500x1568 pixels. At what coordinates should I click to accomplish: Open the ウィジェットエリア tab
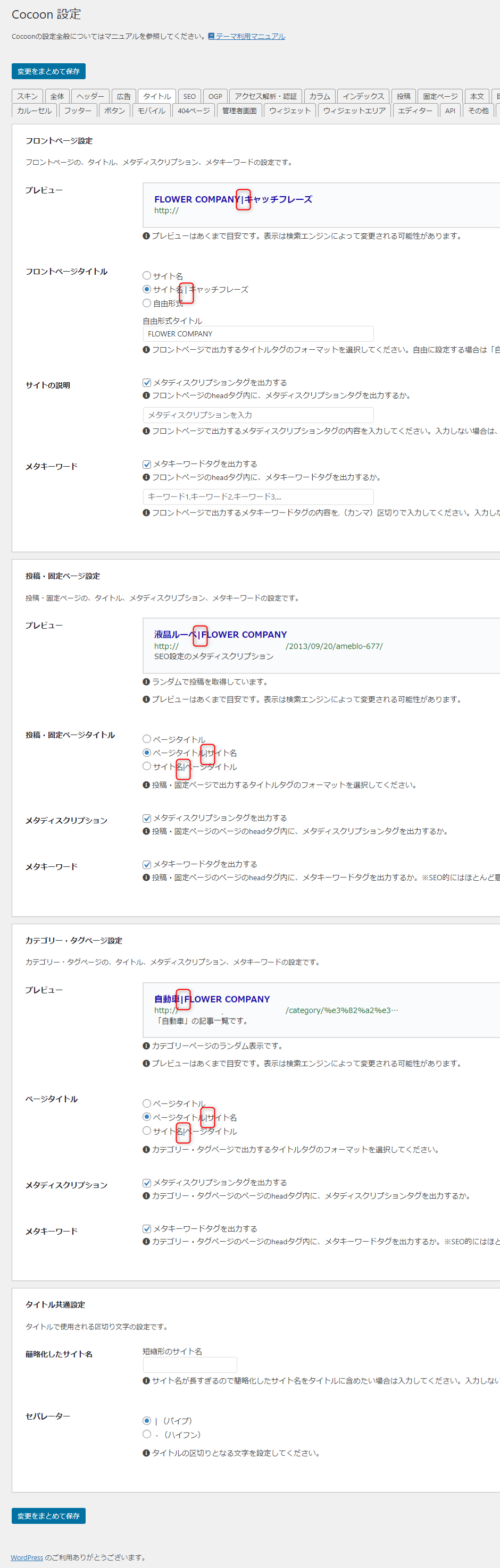[x=354, y=111]
